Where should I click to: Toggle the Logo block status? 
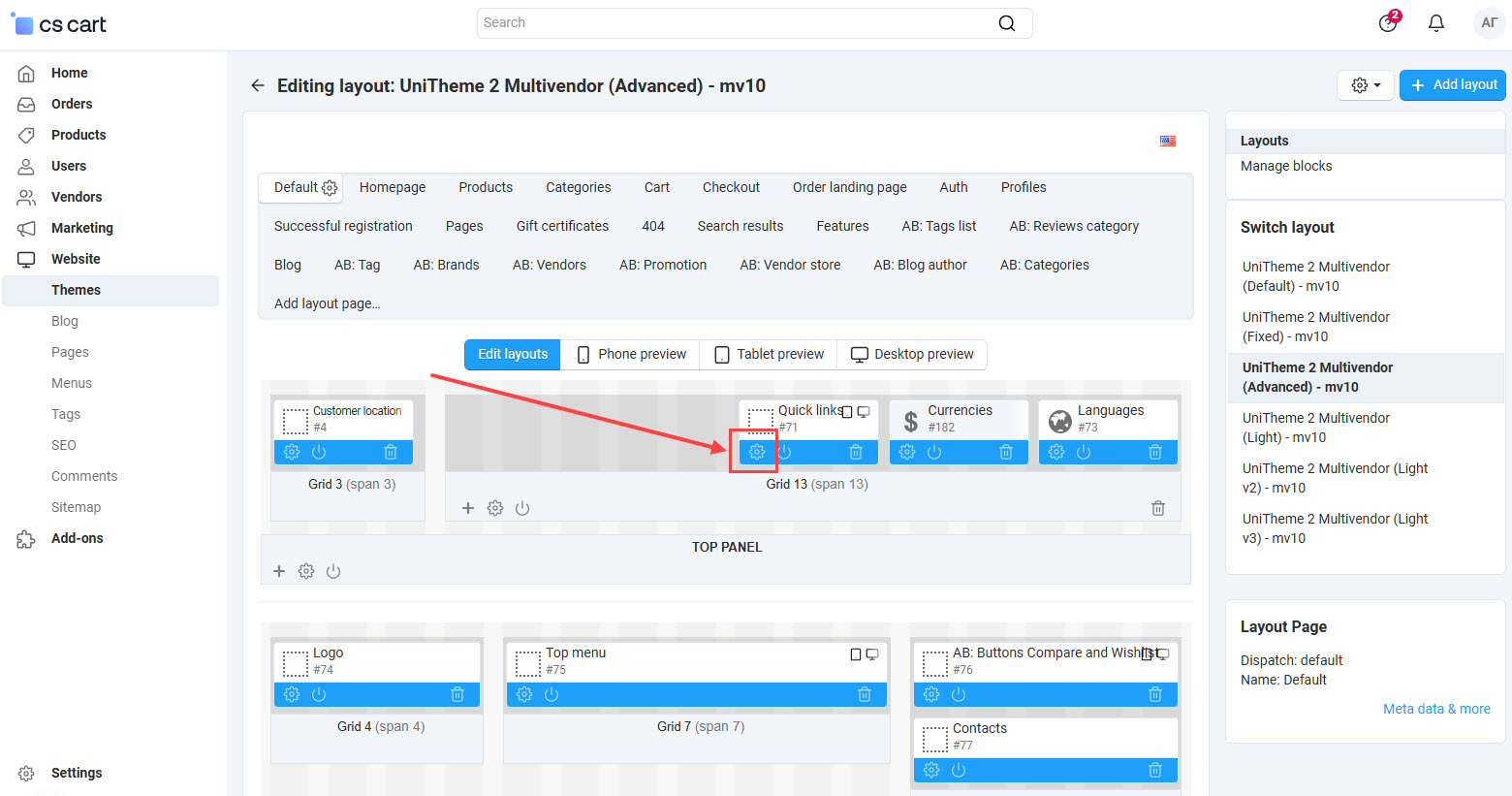[x=319, y=694]
